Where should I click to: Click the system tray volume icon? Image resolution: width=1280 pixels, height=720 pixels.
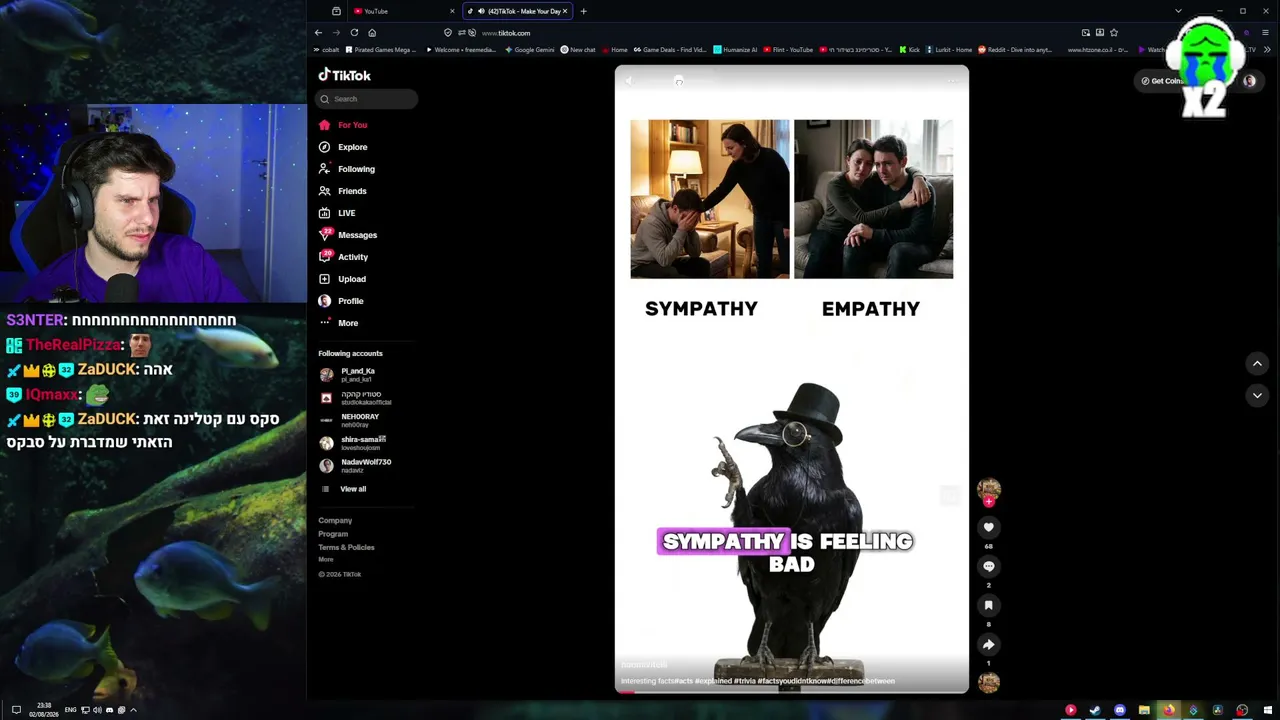click(97, 710)
